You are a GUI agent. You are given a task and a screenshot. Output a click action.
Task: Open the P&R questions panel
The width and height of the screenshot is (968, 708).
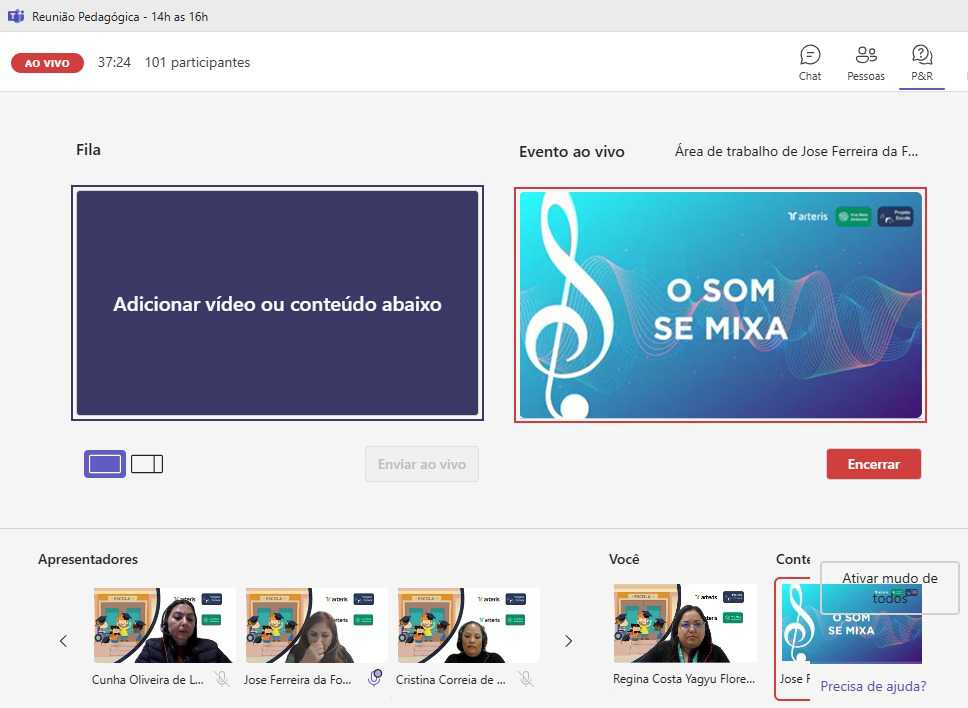pyautogui.click(x=921, y=62)
